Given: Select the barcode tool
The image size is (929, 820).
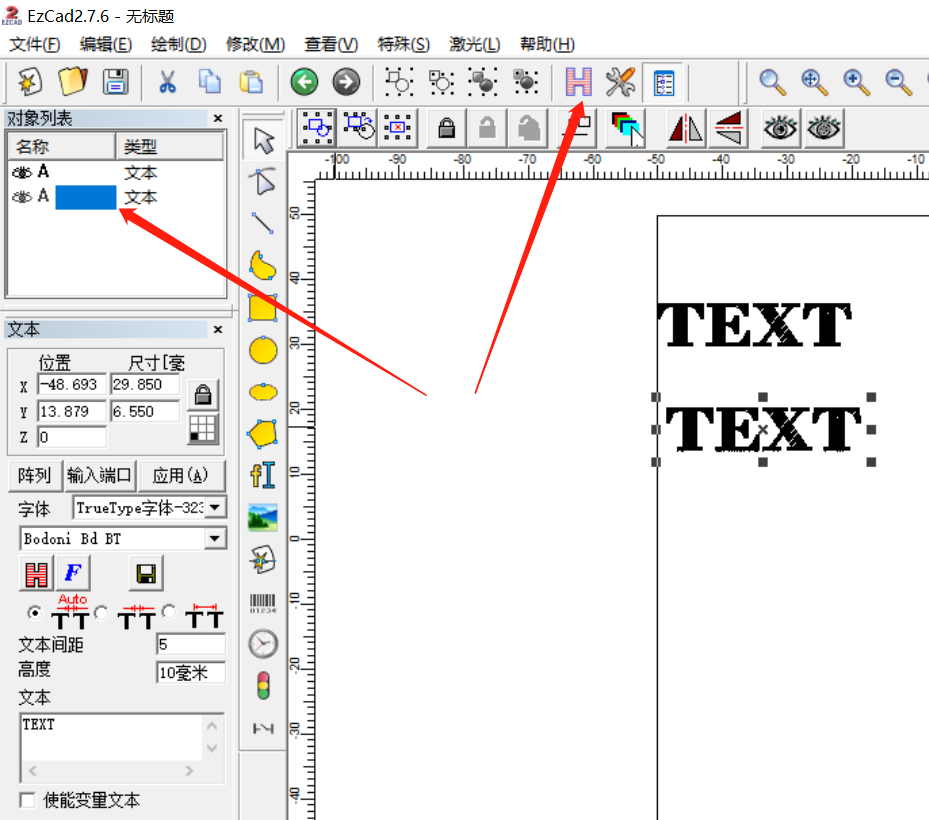Looking at the screenshot, I should coord(263,603).
